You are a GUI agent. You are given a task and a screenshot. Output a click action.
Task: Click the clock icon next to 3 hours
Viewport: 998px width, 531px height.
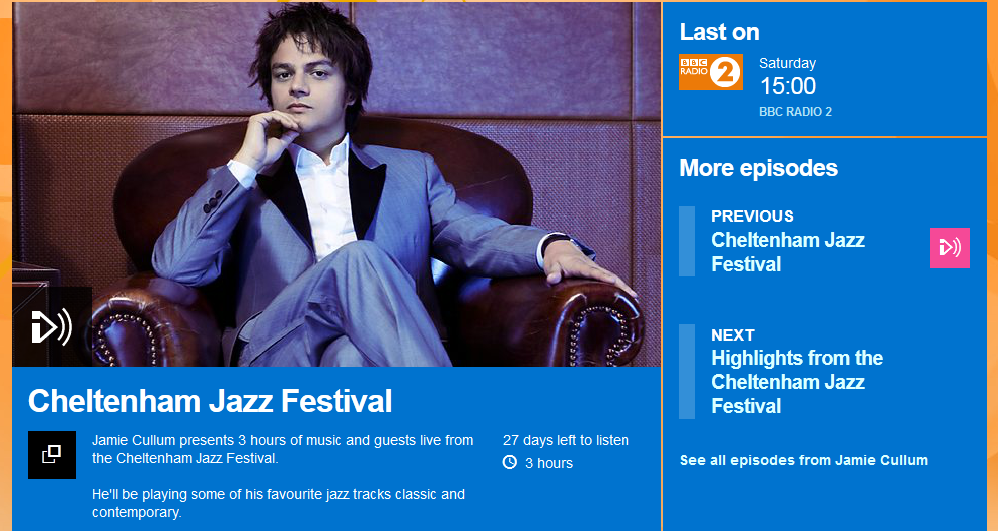click(510, 462)
